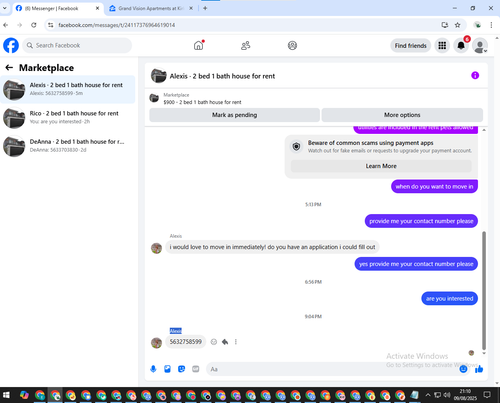Click the back arrow next to Marketplace
The image size is (500, 403).
[9, 68]
